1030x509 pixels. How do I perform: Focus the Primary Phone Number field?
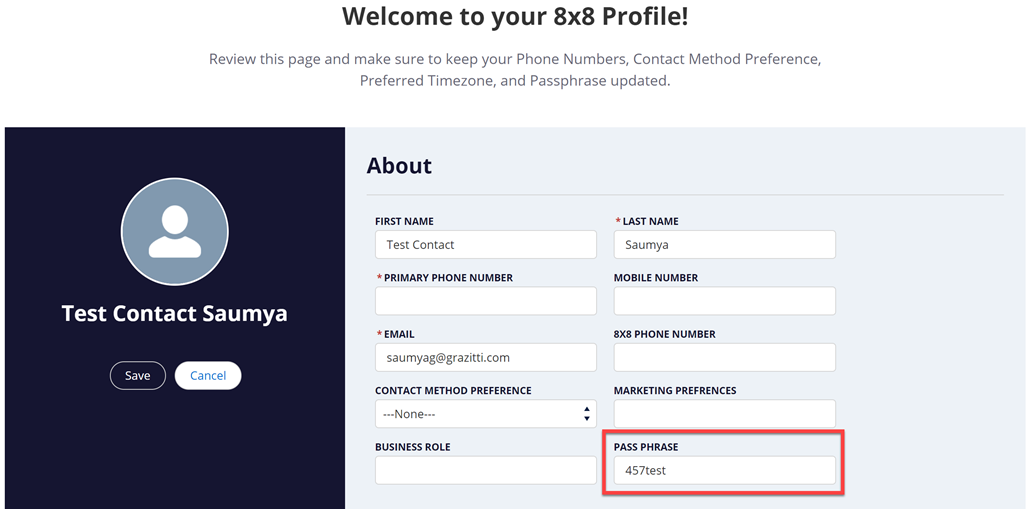(x=486, y=301)
